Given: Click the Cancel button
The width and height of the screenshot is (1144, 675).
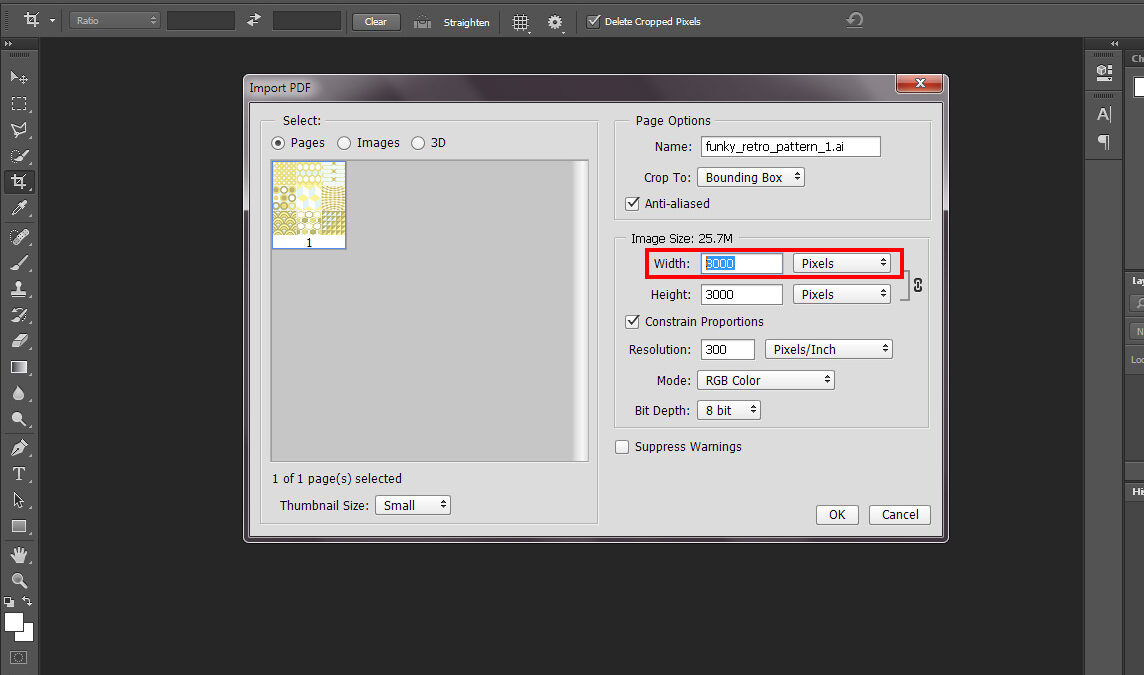Looking at the screenshot, I should (x=900, y=514).
